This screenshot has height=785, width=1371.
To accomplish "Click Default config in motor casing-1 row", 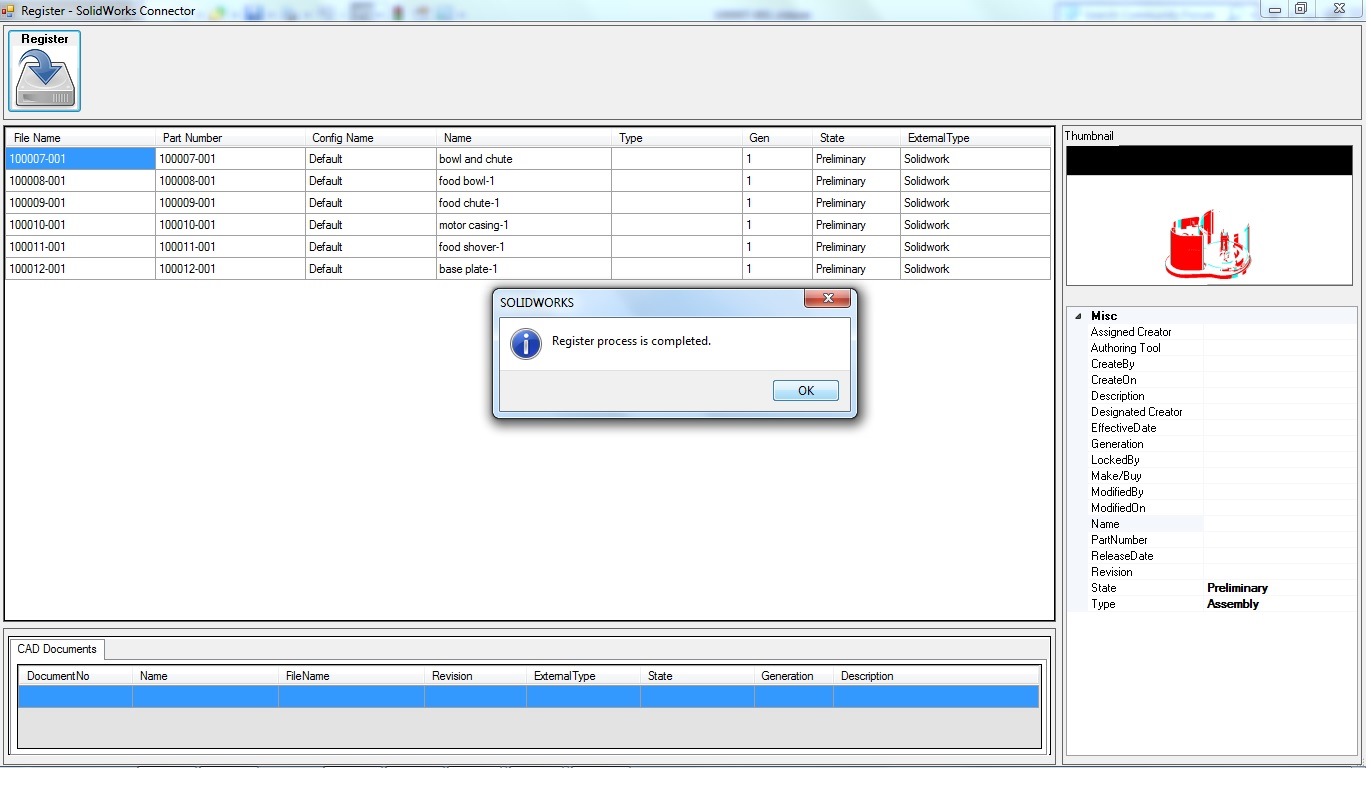I will (371, 225).
